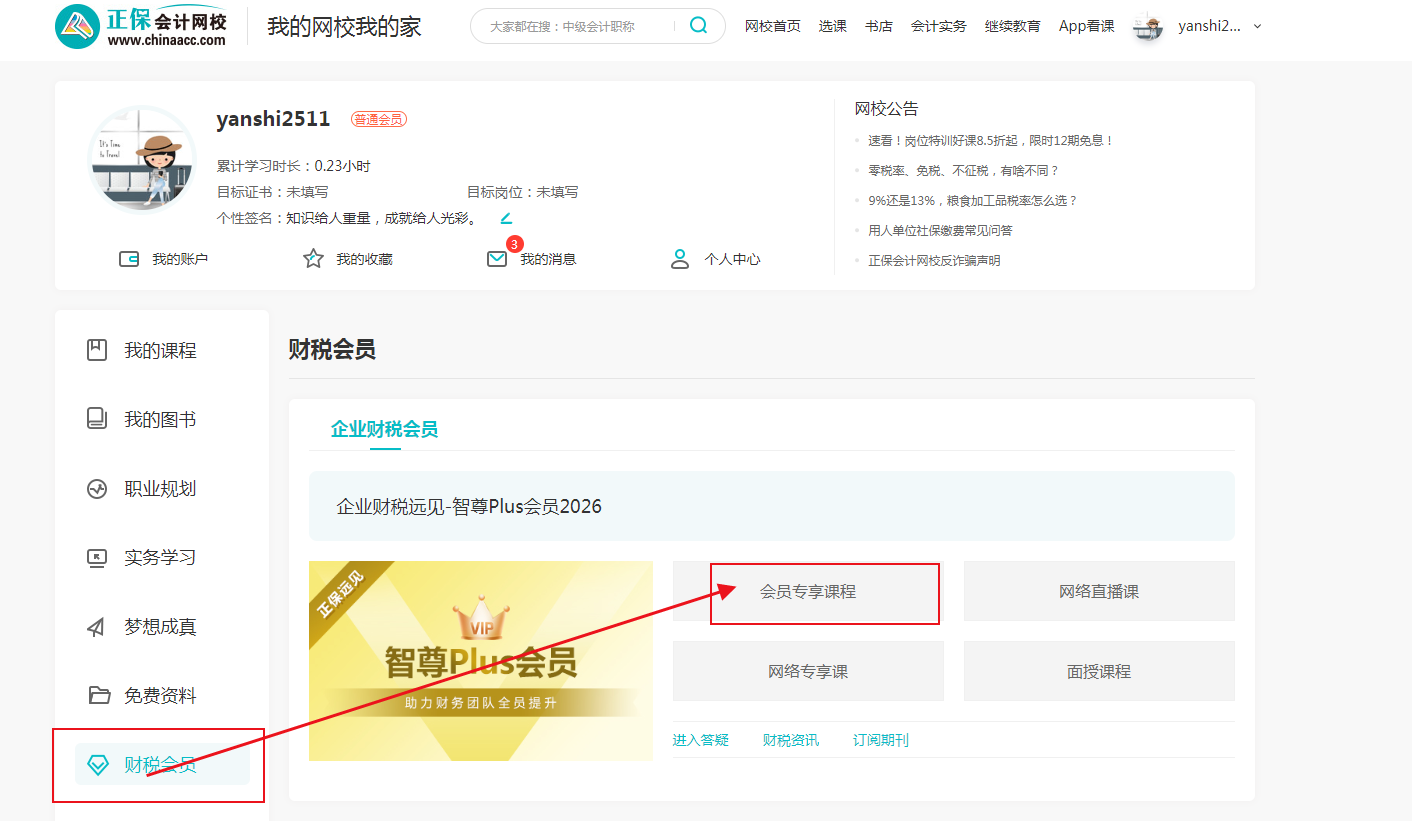Select the 企业财税会员 tab
The image size is (1412, 821).
[x=384, y=430]
